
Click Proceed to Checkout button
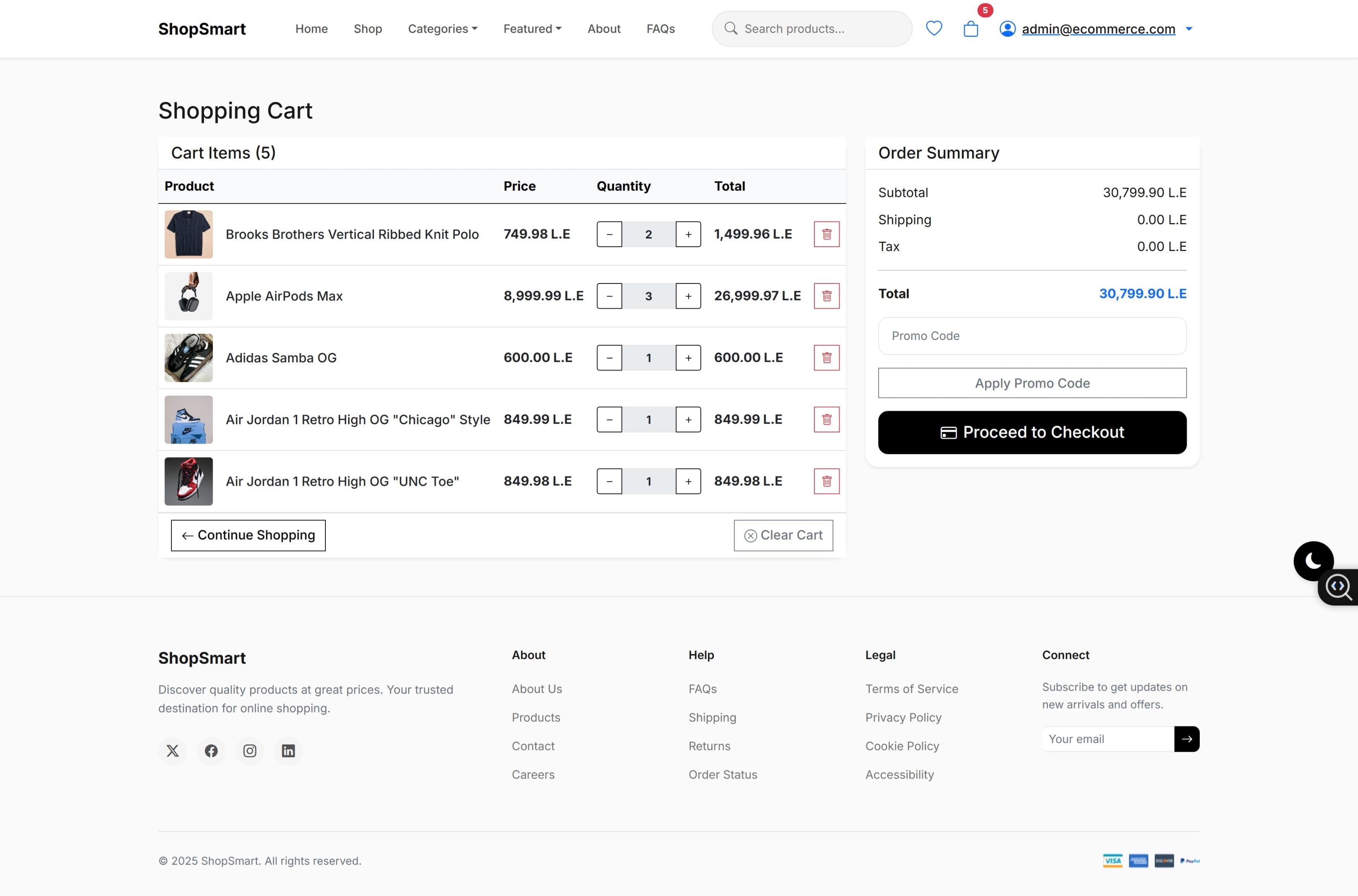pyautogui.click(x=1032, y=433)
